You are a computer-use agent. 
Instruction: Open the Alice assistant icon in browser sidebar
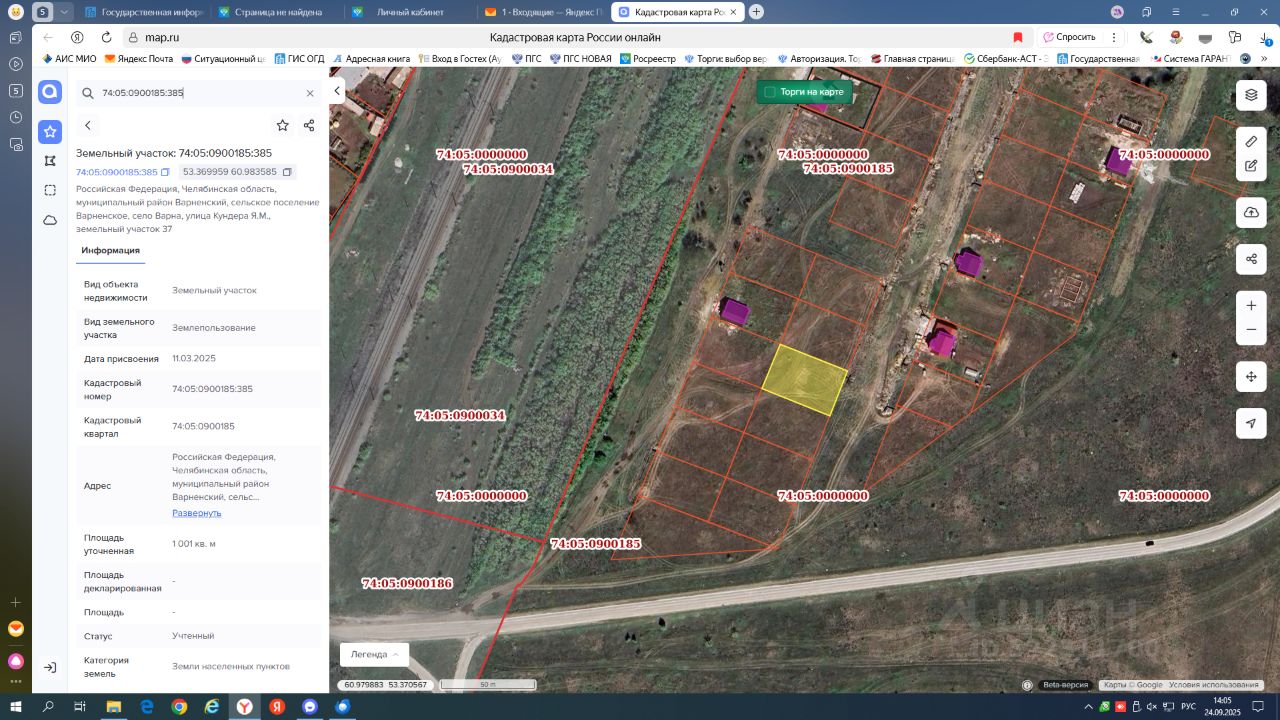tap(16, 661)
